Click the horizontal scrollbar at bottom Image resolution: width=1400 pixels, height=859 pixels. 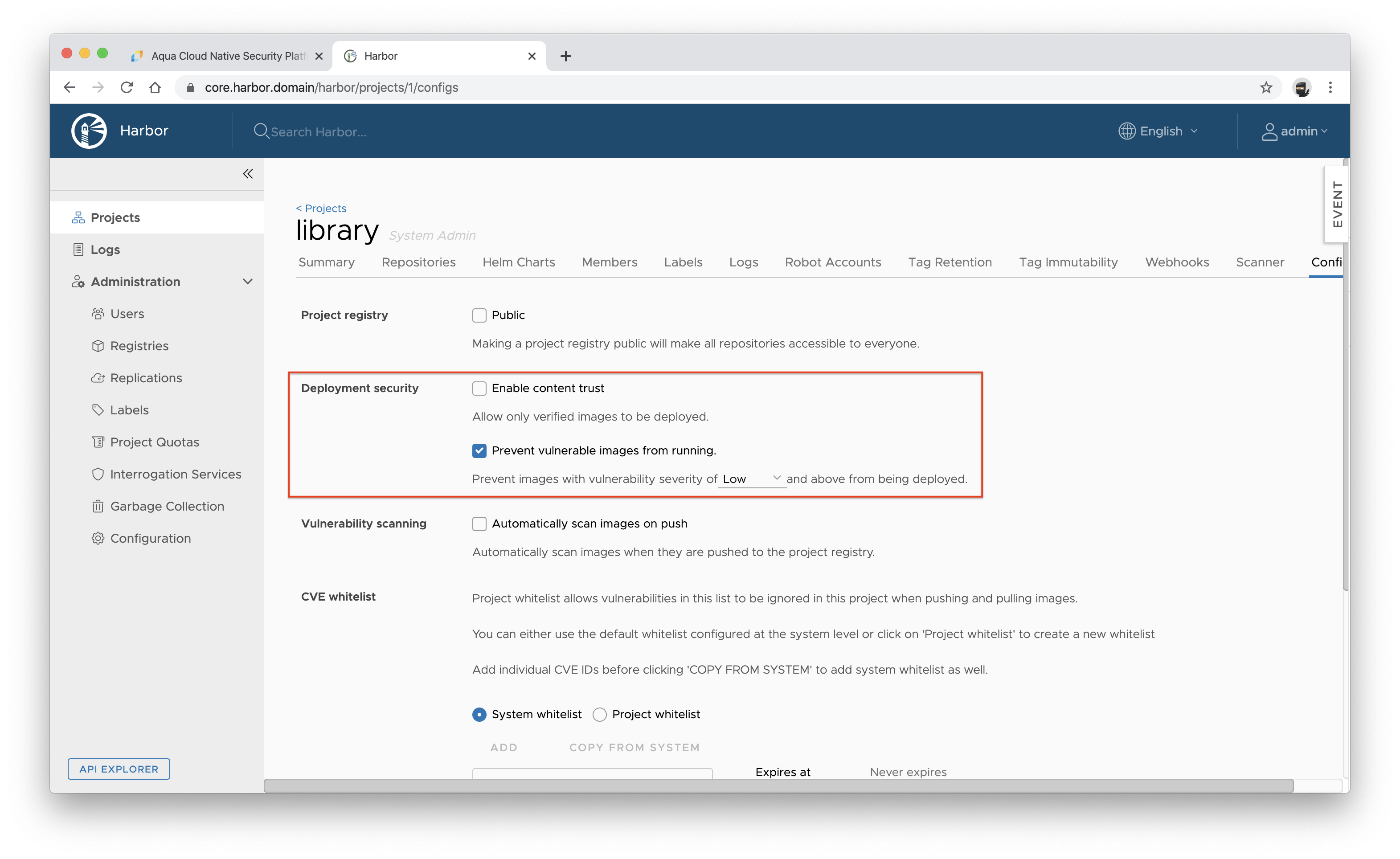[x=778, y=786]
